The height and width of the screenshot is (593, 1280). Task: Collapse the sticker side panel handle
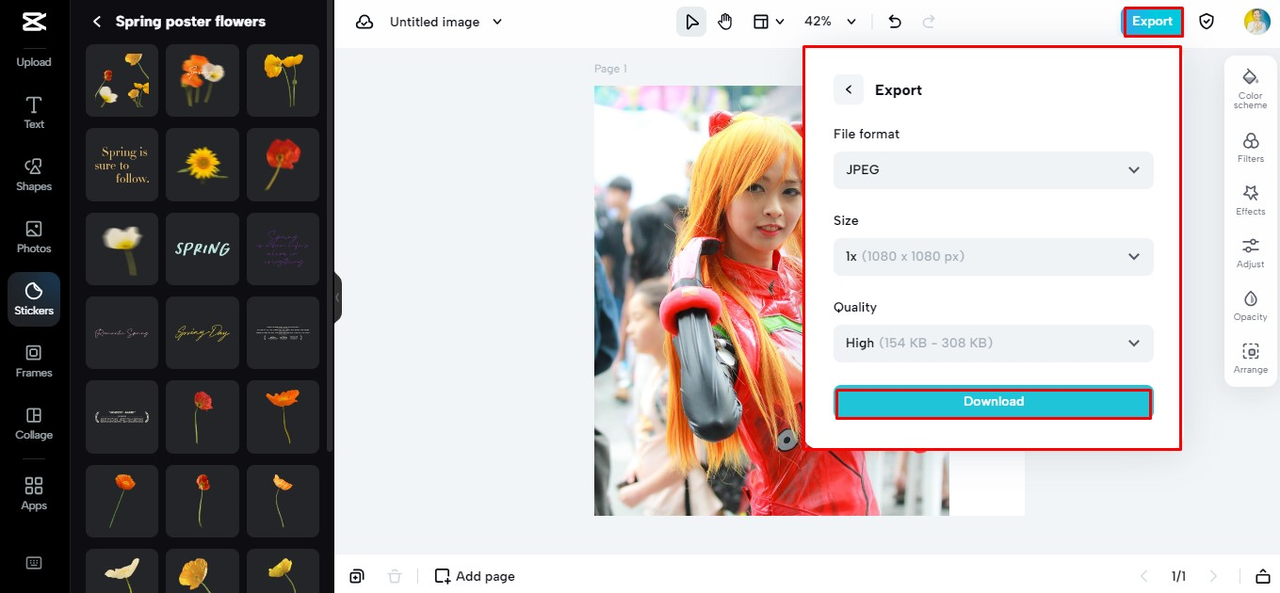point(337,297)
